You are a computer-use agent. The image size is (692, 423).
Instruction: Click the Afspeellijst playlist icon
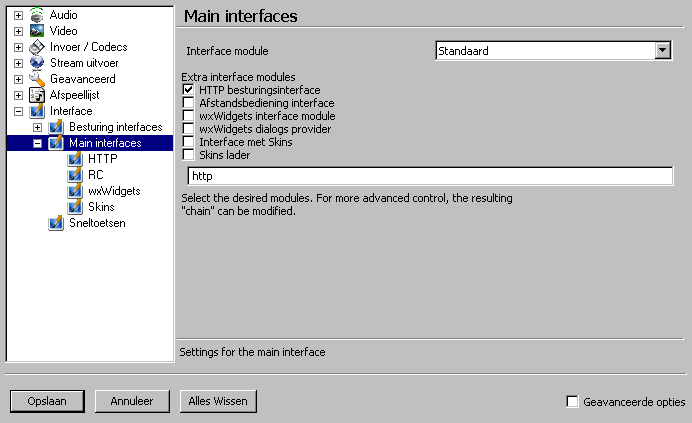(x=37, y=94)
